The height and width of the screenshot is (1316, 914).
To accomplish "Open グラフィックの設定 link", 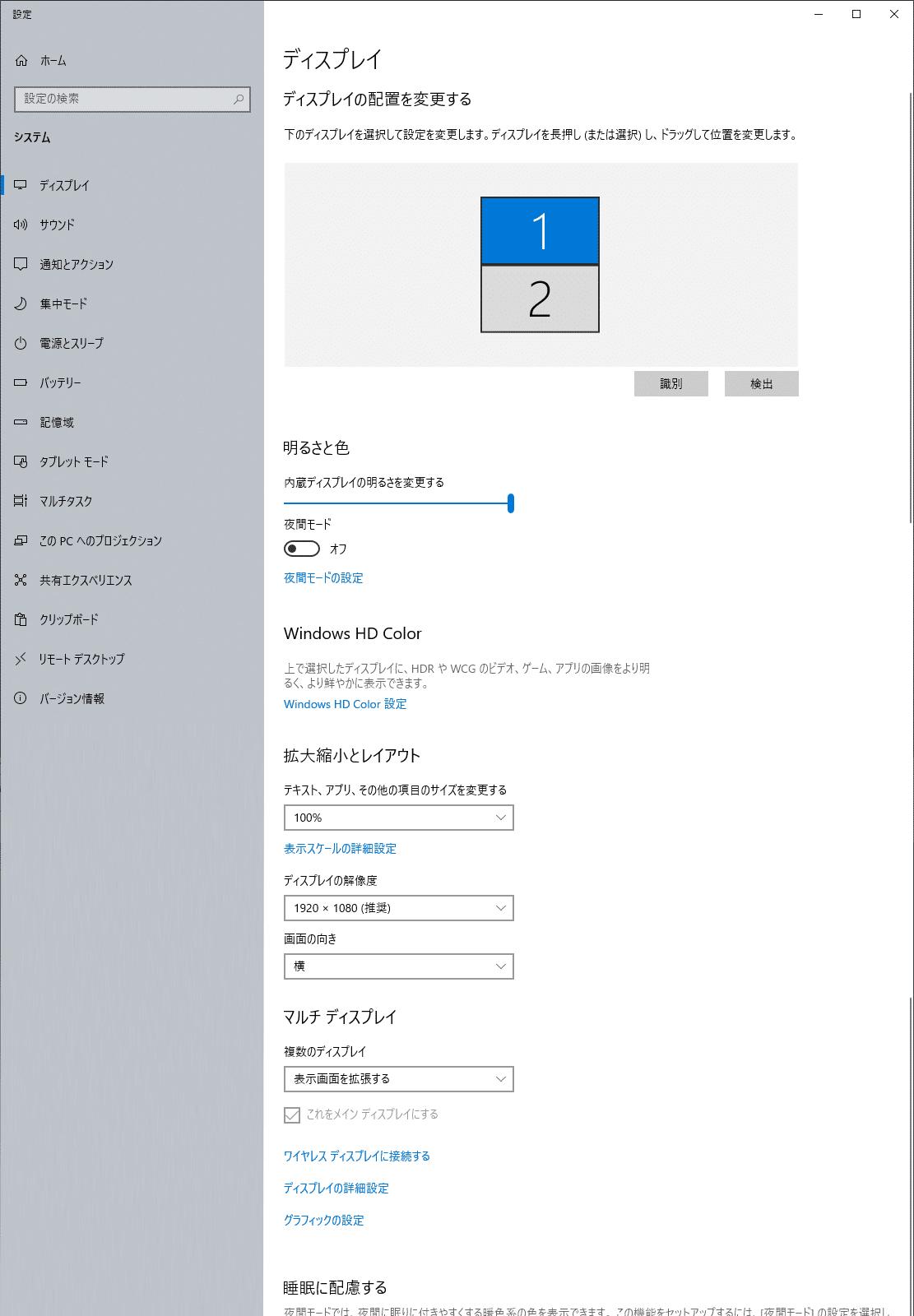I will tap(324, 1221).
